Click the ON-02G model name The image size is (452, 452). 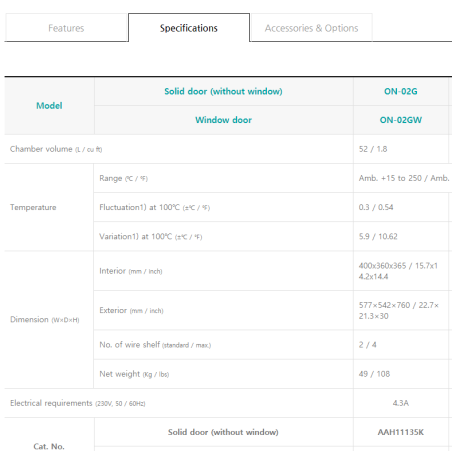pyautogui.click(x=401, y=91)
